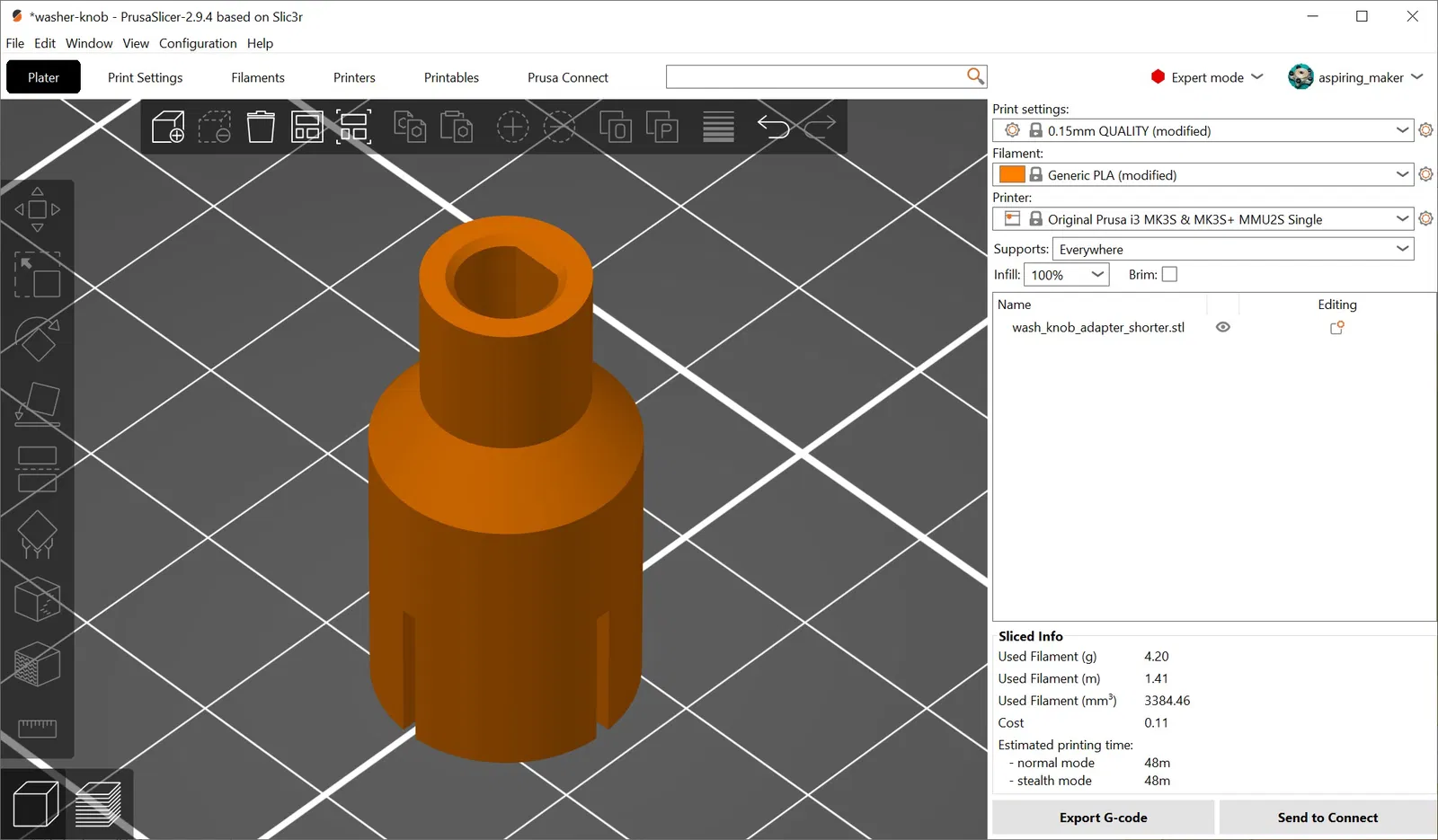The image size is (1438, 840).
Task: Click the Send to Connect button
Action: coord(1327,818)
